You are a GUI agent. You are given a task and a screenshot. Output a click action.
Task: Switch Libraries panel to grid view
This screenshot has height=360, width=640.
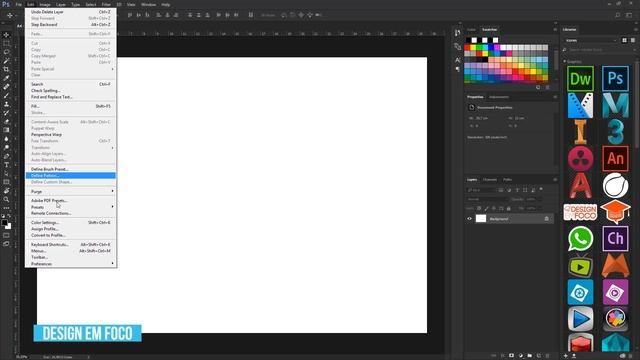click(624, 40)
